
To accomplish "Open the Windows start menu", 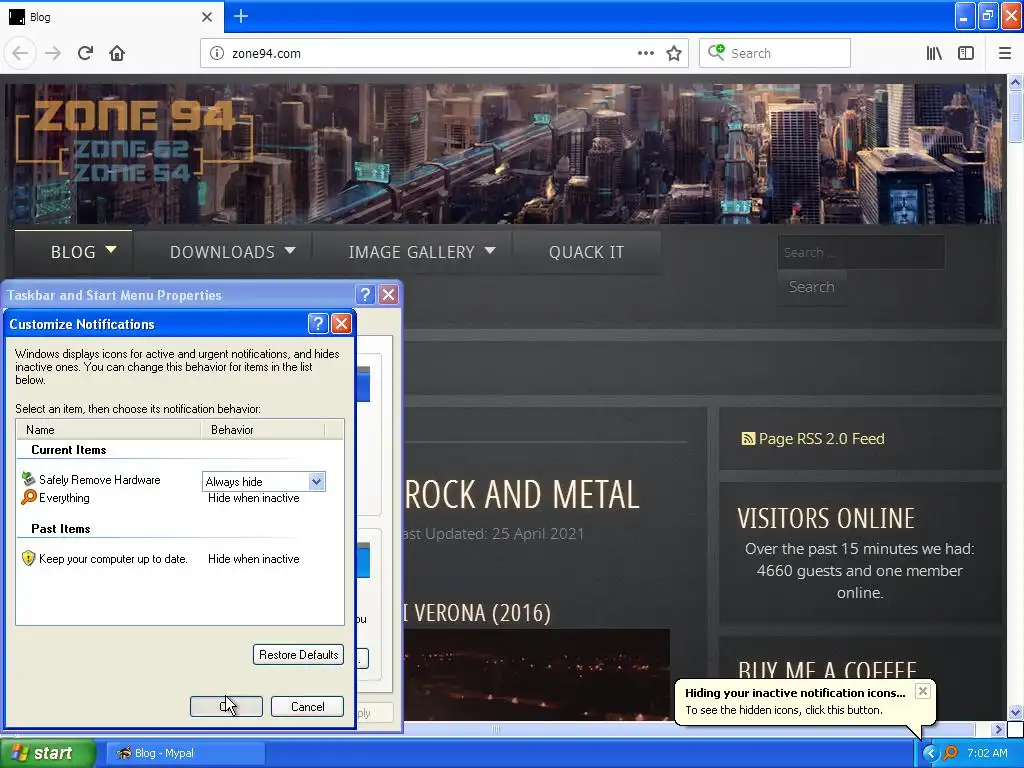I will (47, 753).
